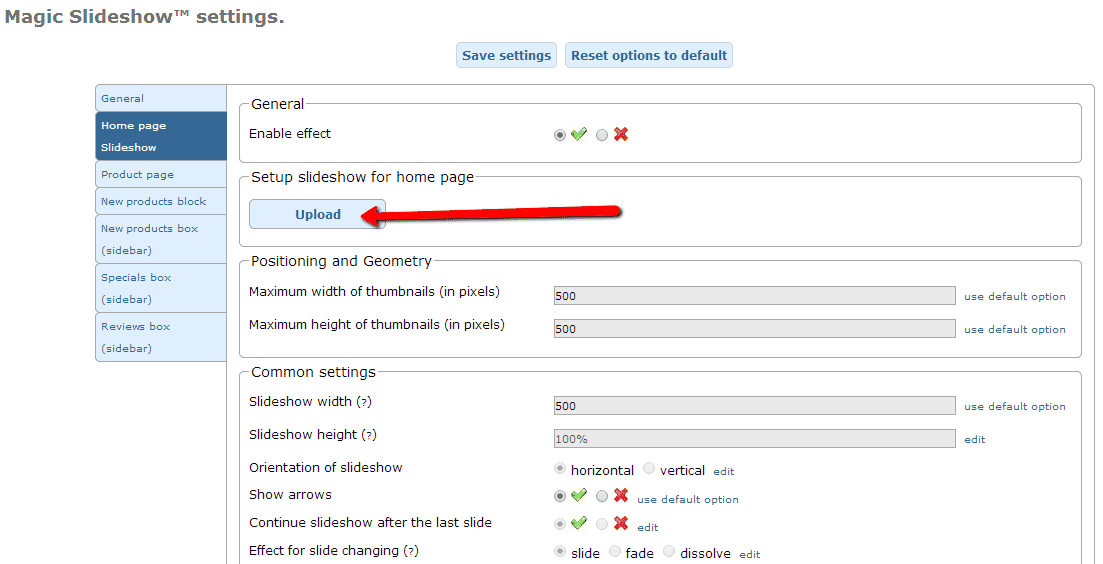Open the New products block tab
This screenshot has width=1103, height=564.
click(x=161, y=201)
